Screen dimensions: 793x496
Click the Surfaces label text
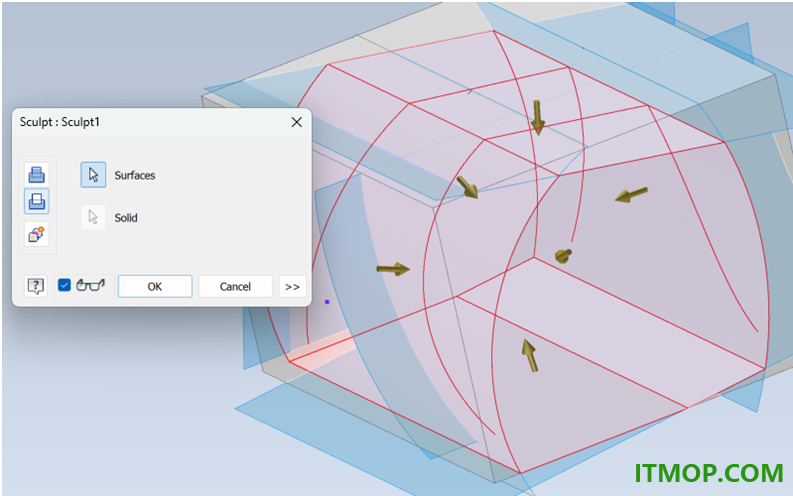click(135, 175)
